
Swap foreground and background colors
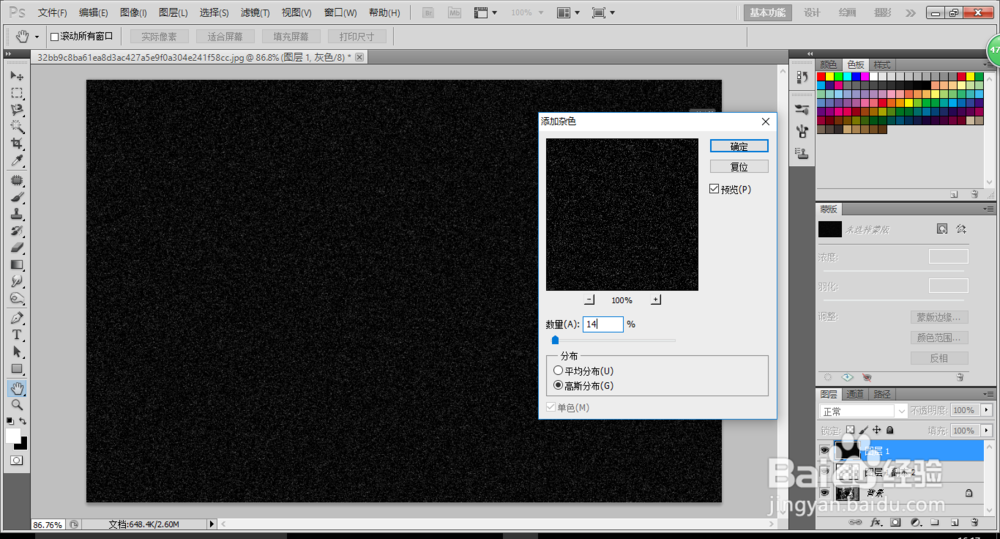click(23, 421)
